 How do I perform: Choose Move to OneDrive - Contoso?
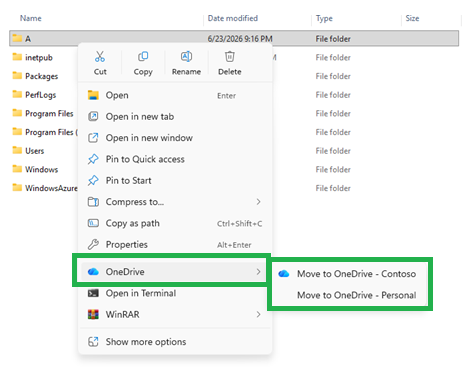coord(350,274)
